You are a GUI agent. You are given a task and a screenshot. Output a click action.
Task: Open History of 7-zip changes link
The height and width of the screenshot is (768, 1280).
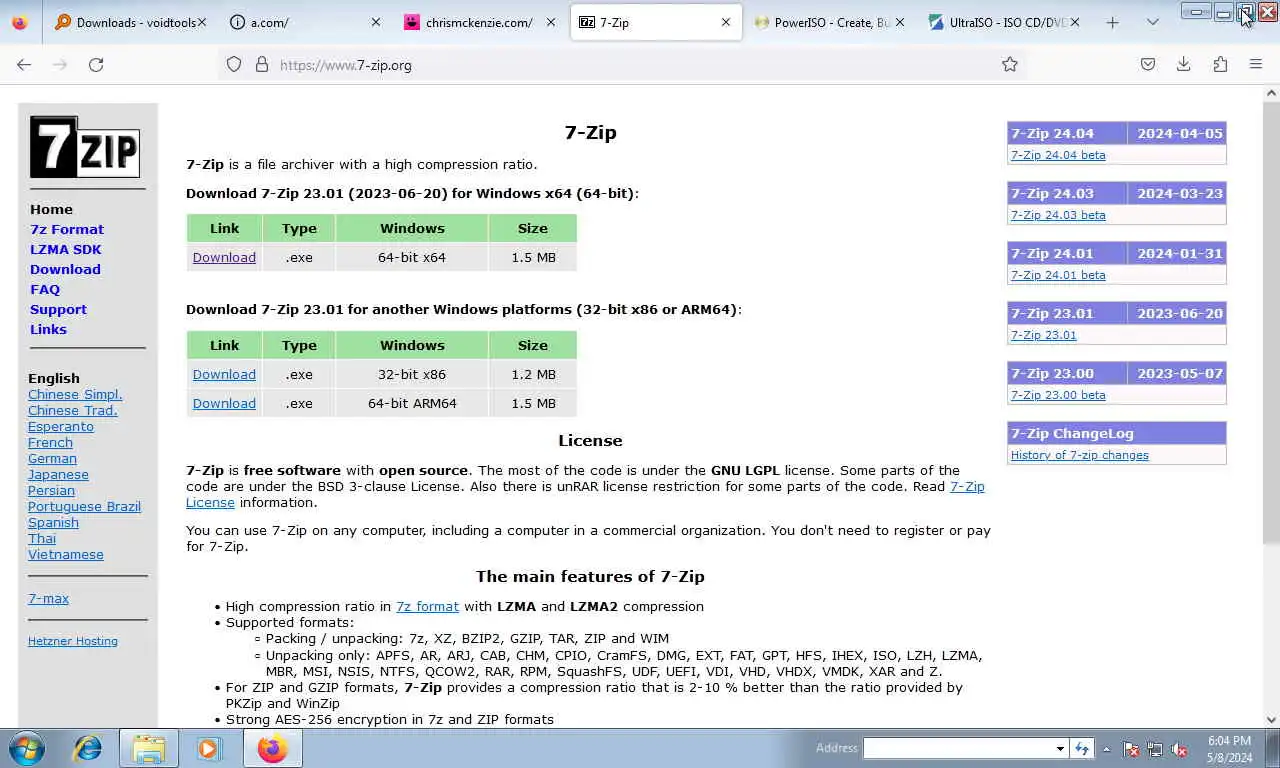(x=1080, y=455)
